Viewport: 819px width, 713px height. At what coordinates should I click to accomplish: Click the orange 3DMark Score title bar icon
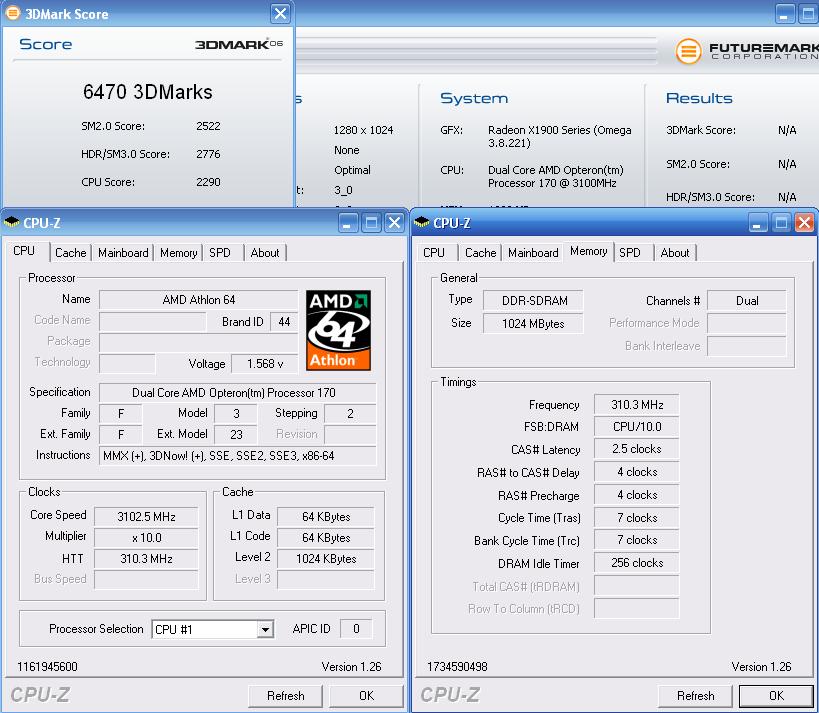coord(13,13)
